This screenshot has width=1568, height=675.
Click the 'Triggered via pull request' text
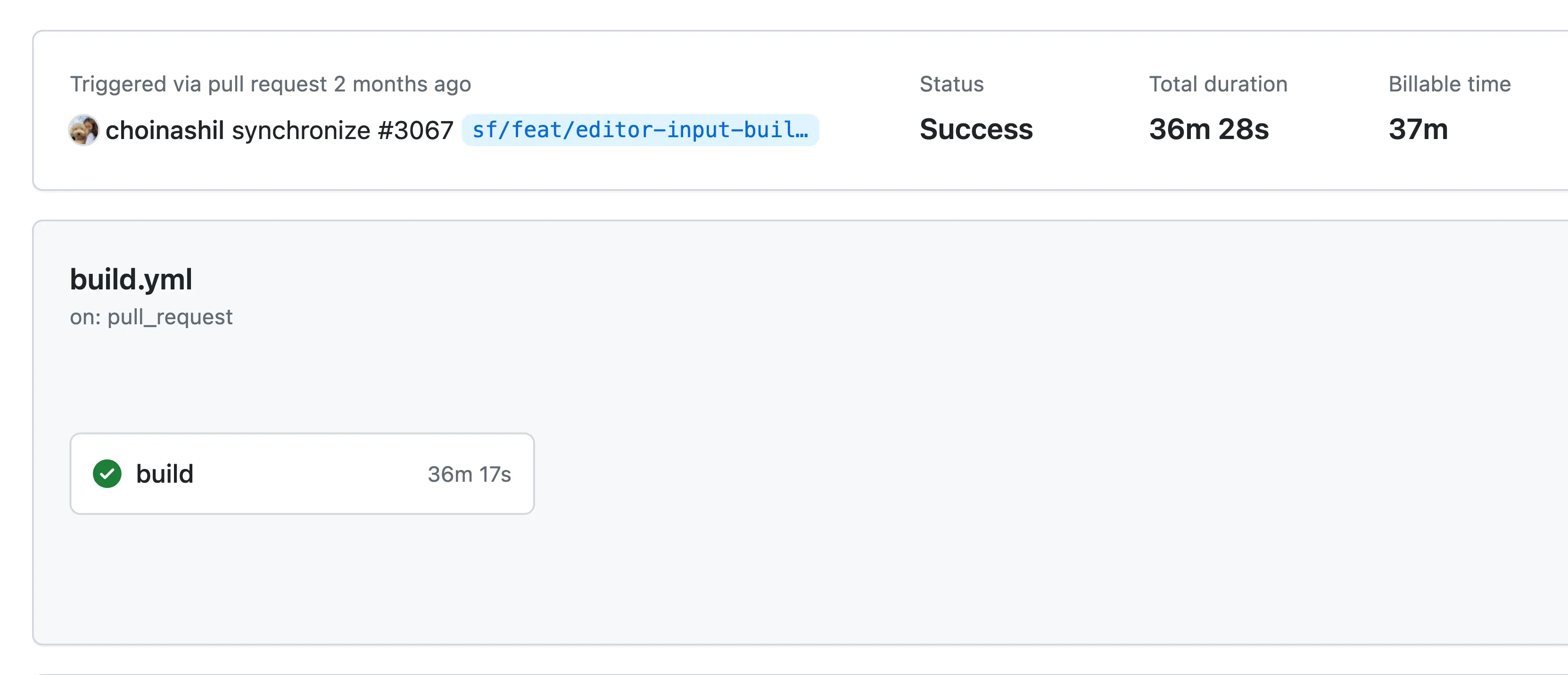(198, 84)
